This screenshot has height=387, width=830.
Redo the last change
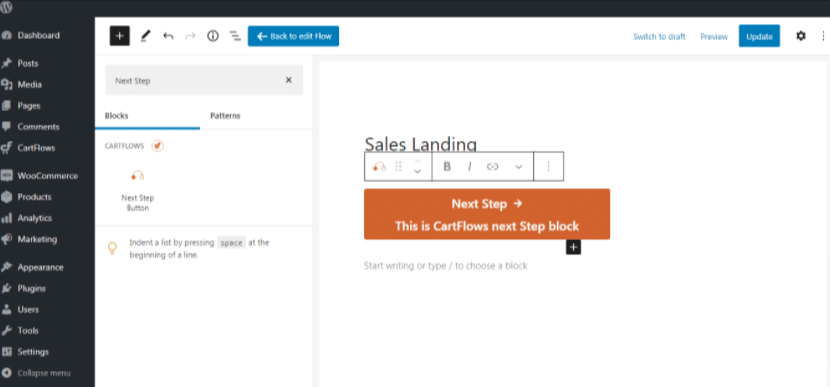coord(191,36)
